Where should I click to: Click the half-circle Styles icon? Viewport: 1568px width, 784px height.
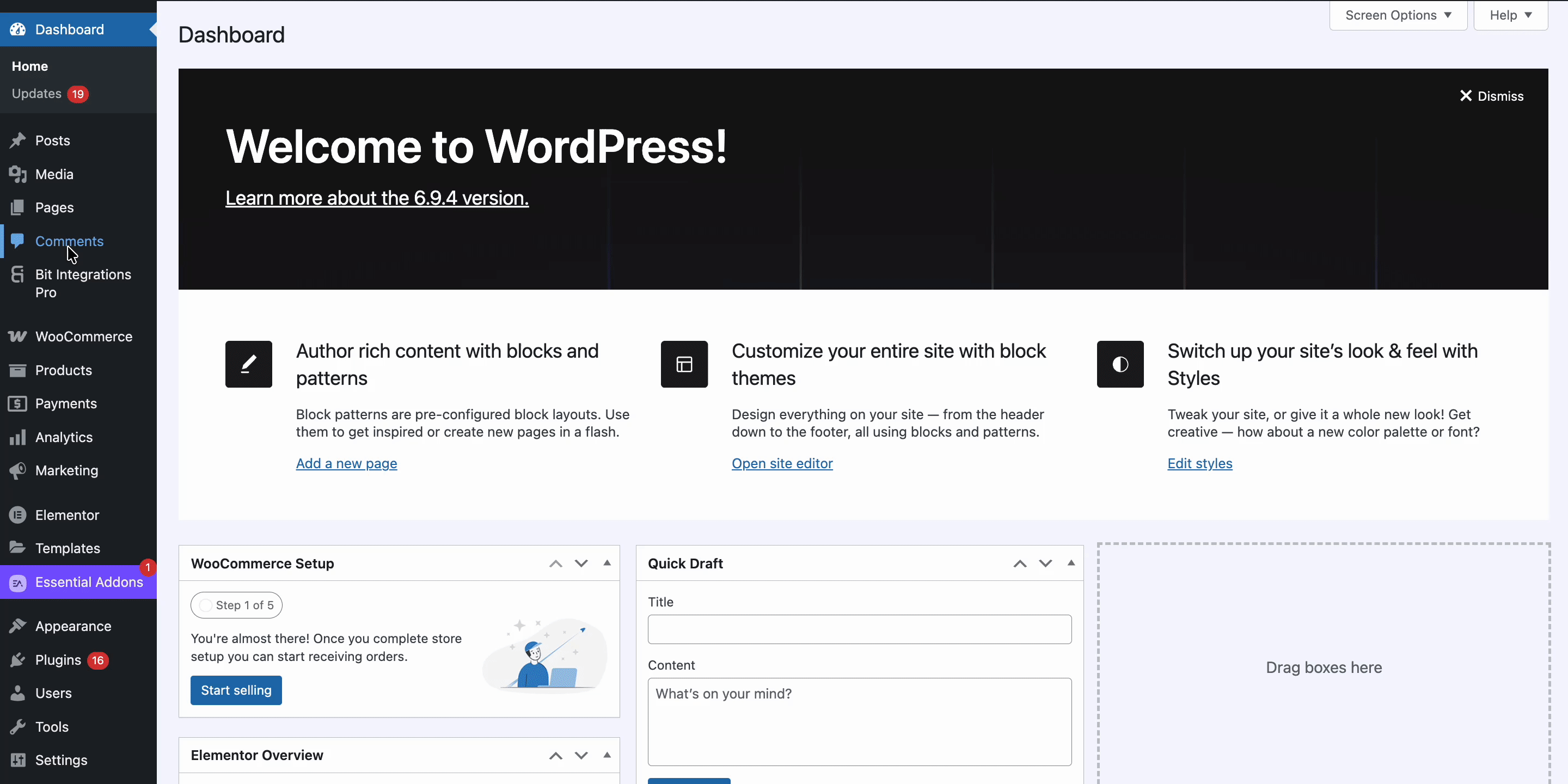point(1120,364)
